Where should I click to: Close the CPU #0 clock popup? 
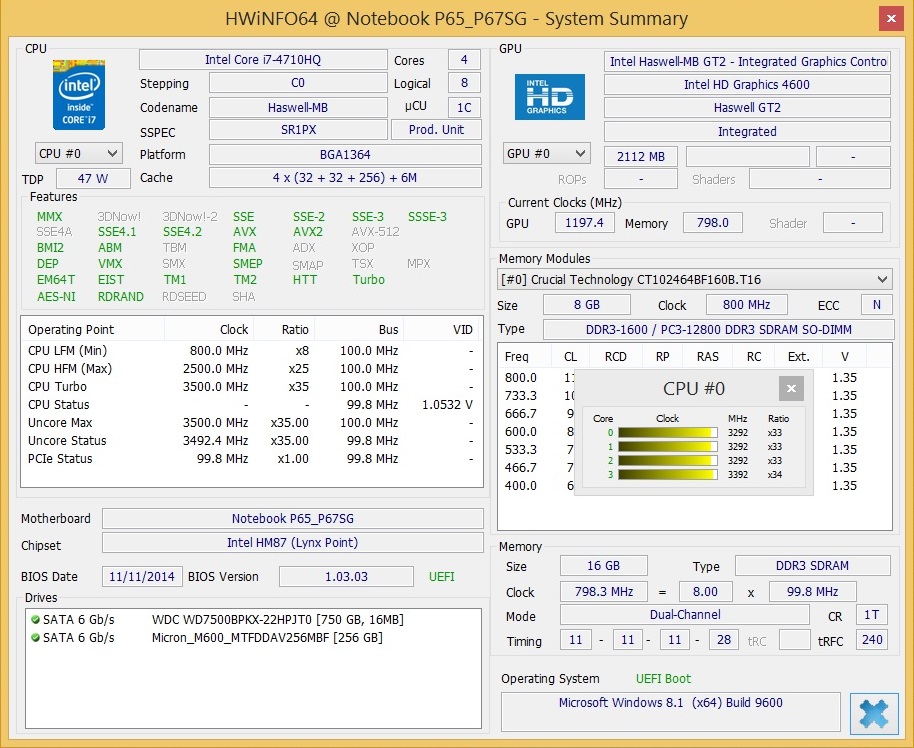coord(791,388)
